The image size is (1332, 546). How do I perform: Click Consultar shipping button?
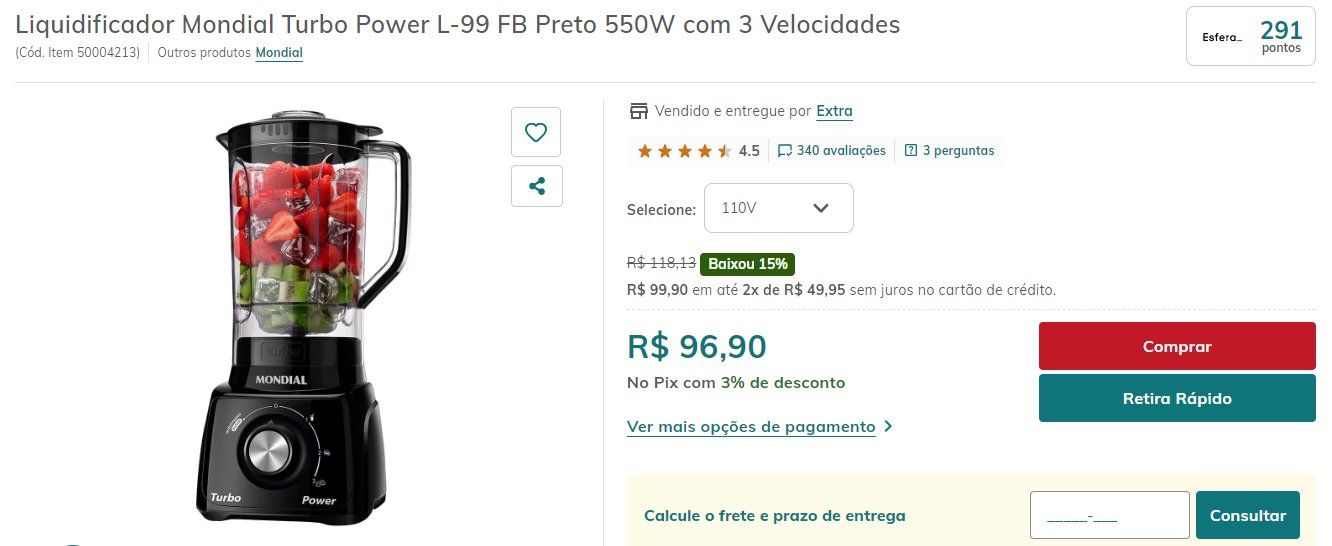pyautogui.click(x=1248, y=516)
